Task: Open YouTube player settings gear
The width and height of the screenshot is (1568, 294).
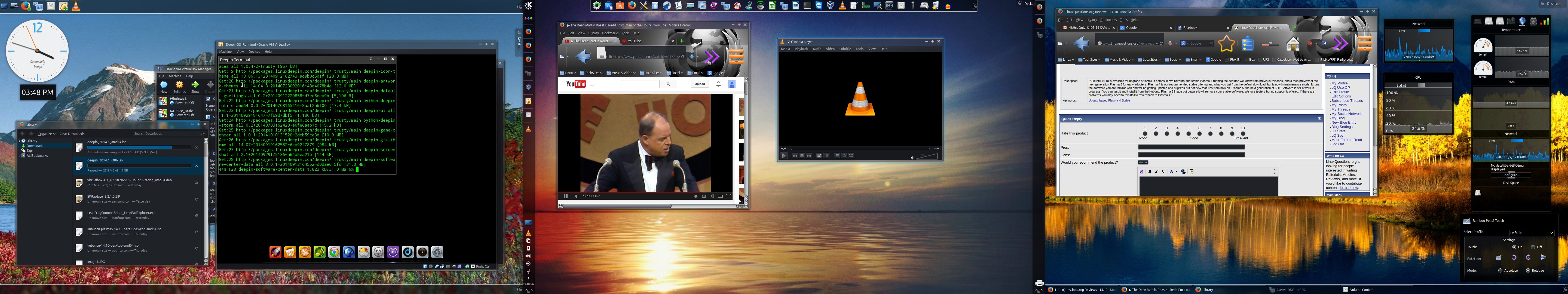Action: 712,196
